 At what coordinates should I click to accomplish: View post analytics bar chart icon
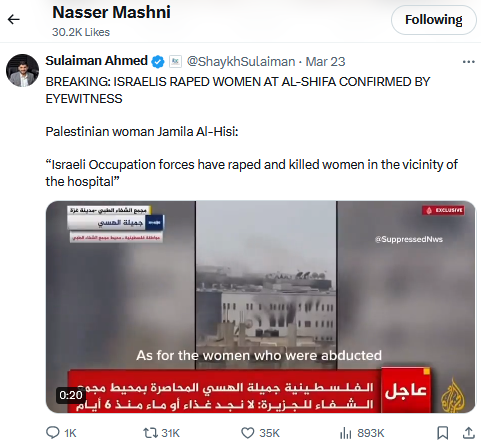tap(346, 433)
